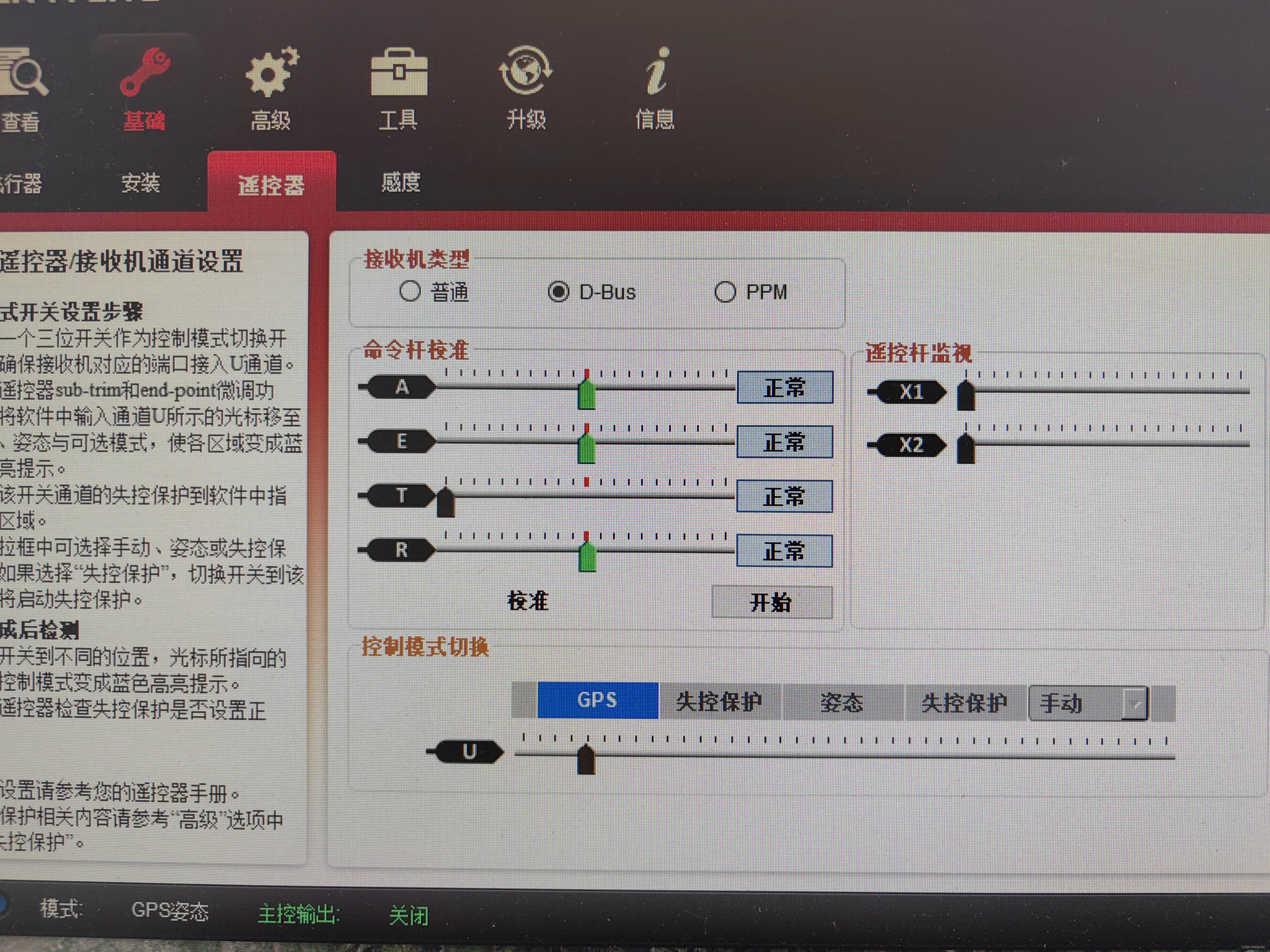The height and width of the screenshot is (952, 1270).
Task: Click the 正常 box for channel T
Action: 784,496
